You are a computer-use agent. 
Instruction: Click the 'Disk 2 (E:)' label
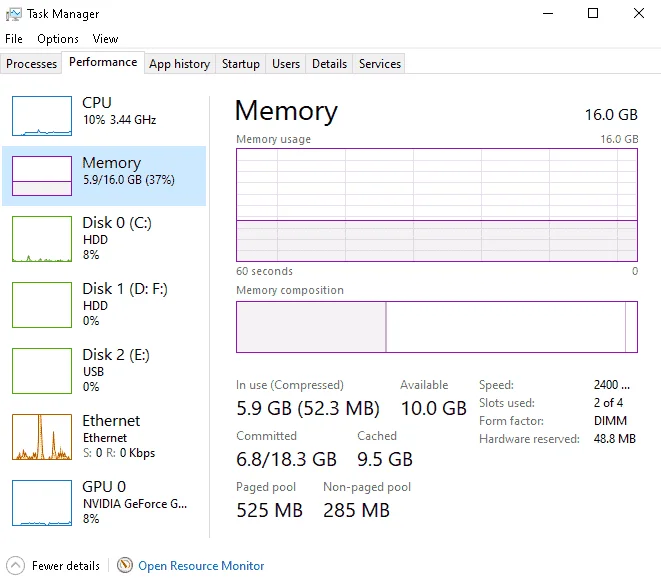click(x=116, y=354)
